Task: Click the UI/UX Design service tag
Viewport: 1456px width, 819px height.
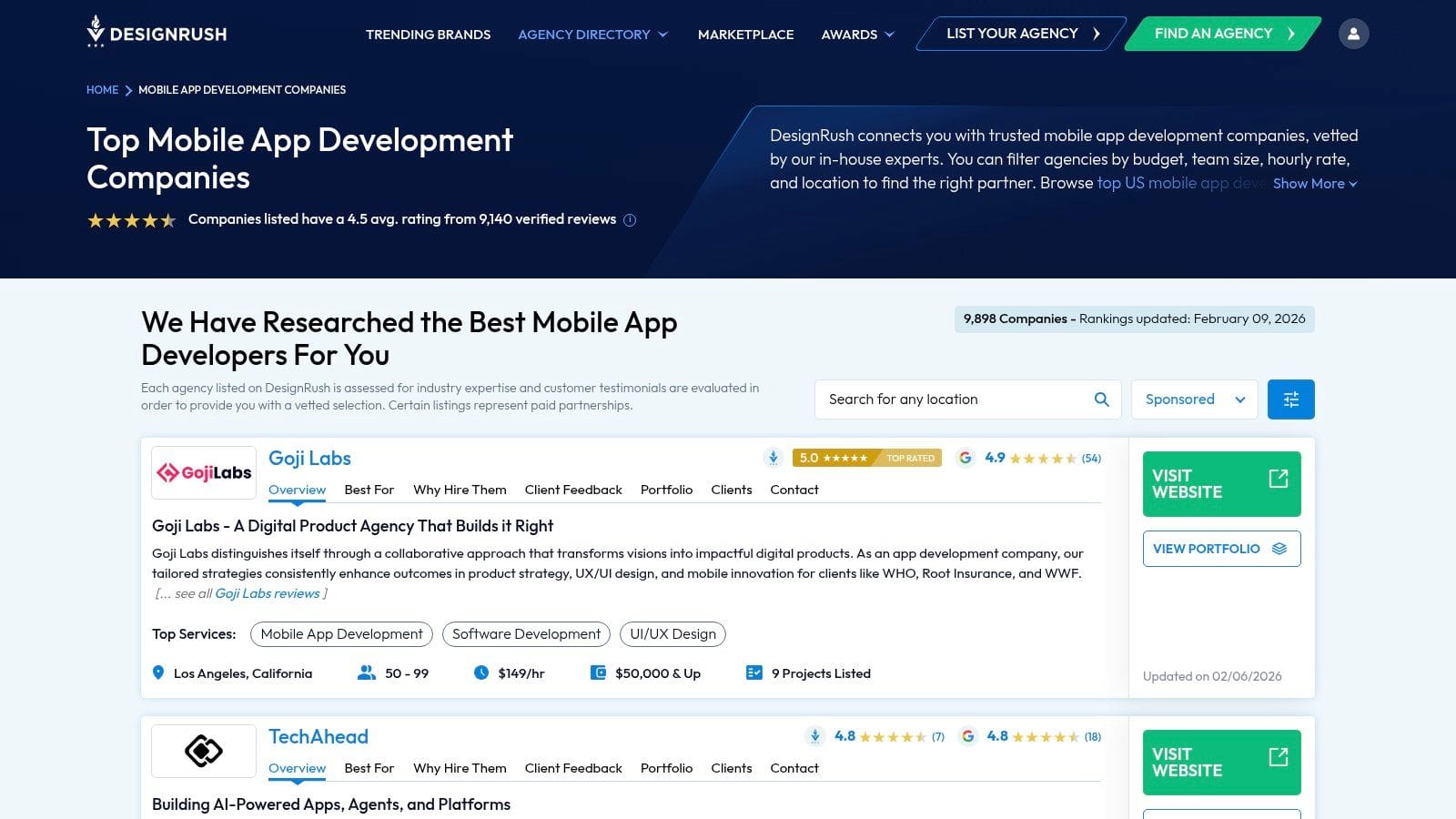Action: pyautogui.click(x=672, y=634)
